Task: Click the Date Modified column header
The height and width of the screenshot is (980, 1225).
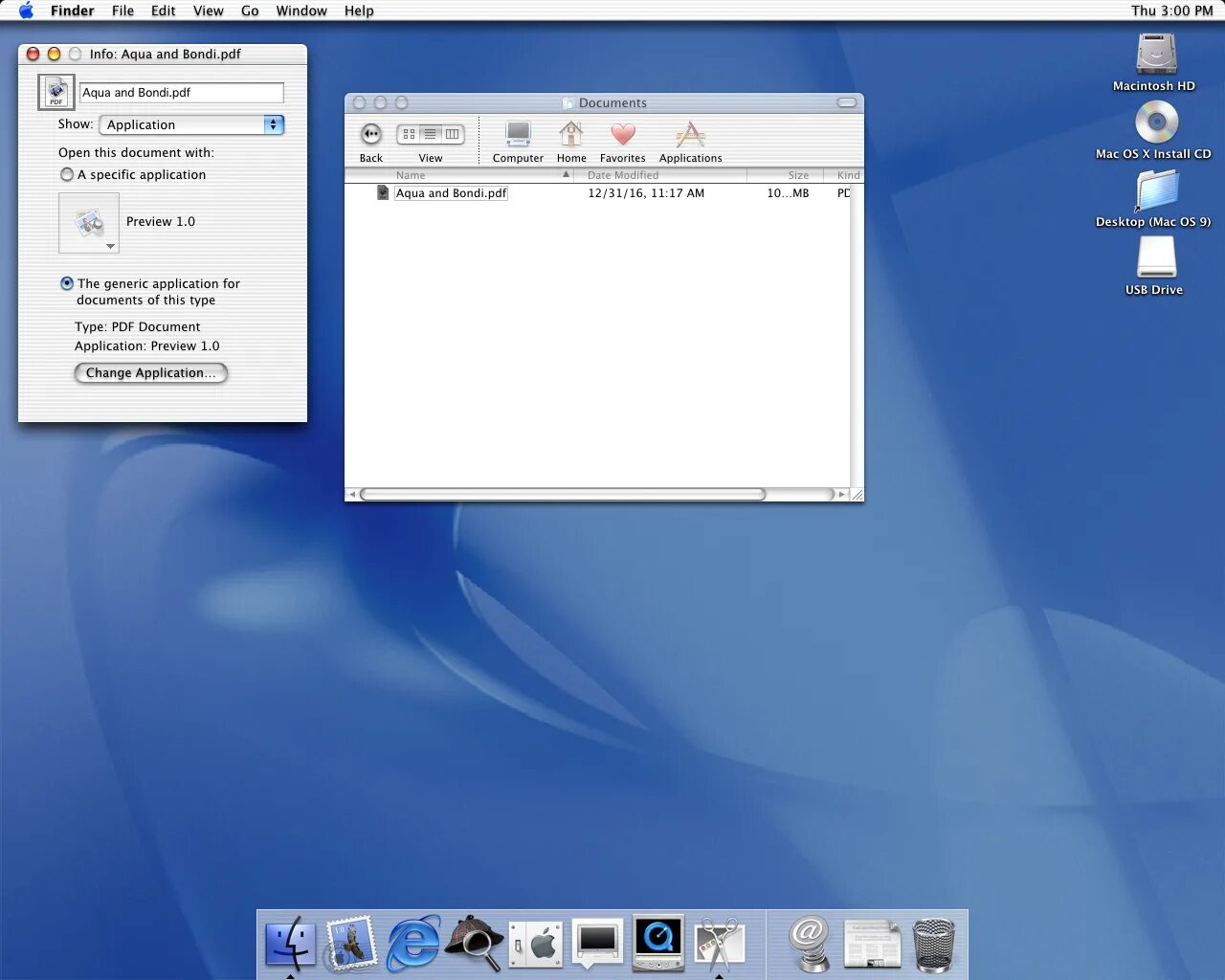Action: tap(660, 175)
